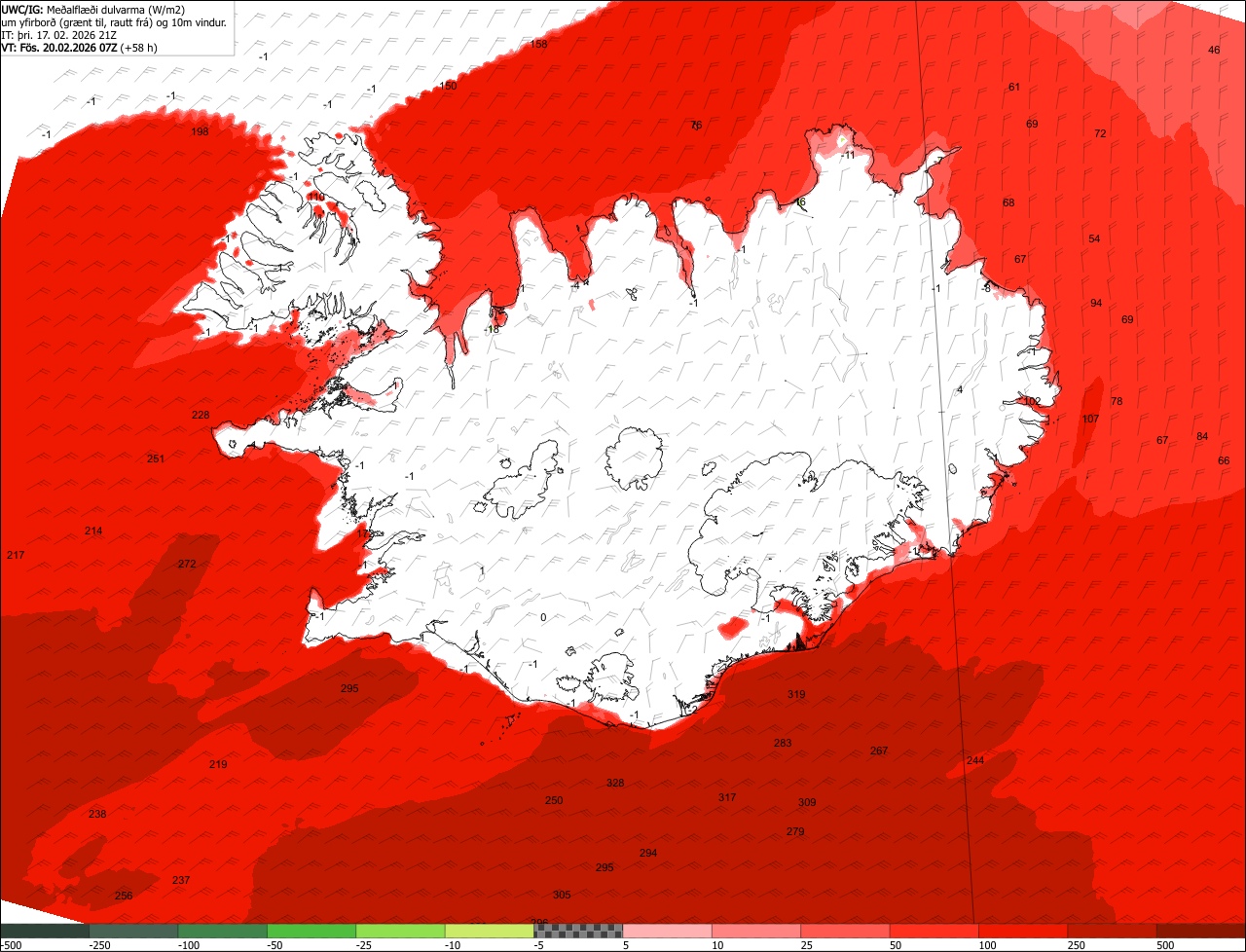Select the legend swatch between 25 and 50
This screenshot has height=952, width=1246.
845,931
